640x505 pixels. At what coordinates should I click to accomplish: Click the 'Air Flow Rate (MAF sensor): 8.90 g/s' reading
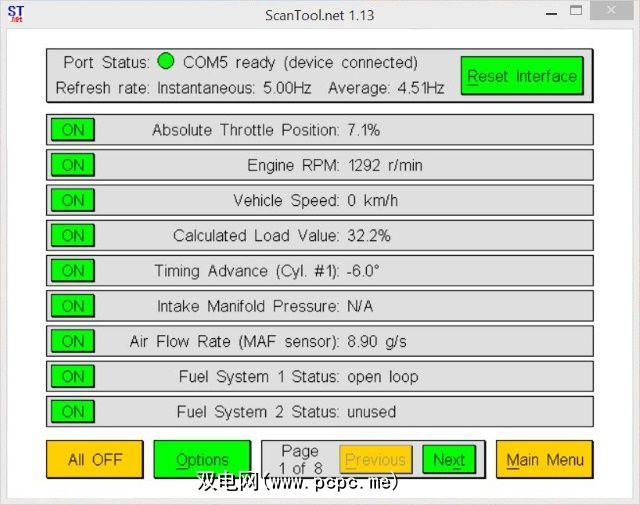(268, 341)
